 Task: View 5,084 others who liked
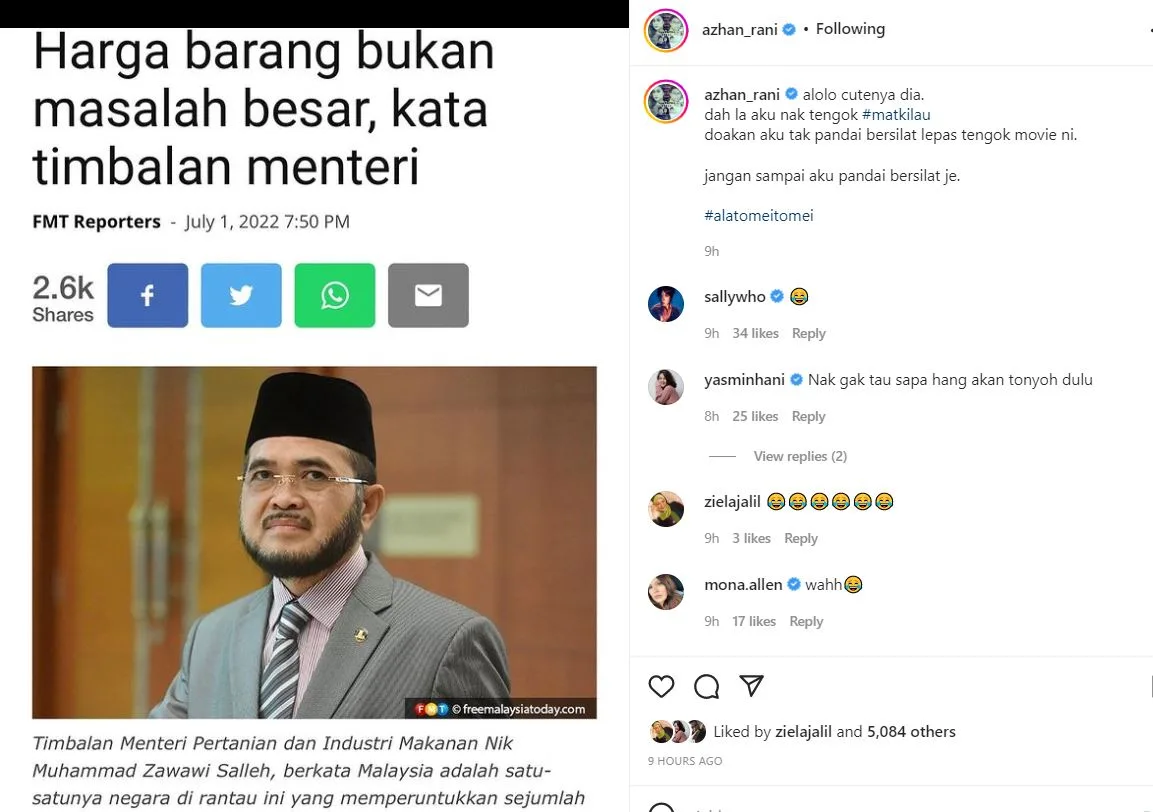click(x=911, y=732)
